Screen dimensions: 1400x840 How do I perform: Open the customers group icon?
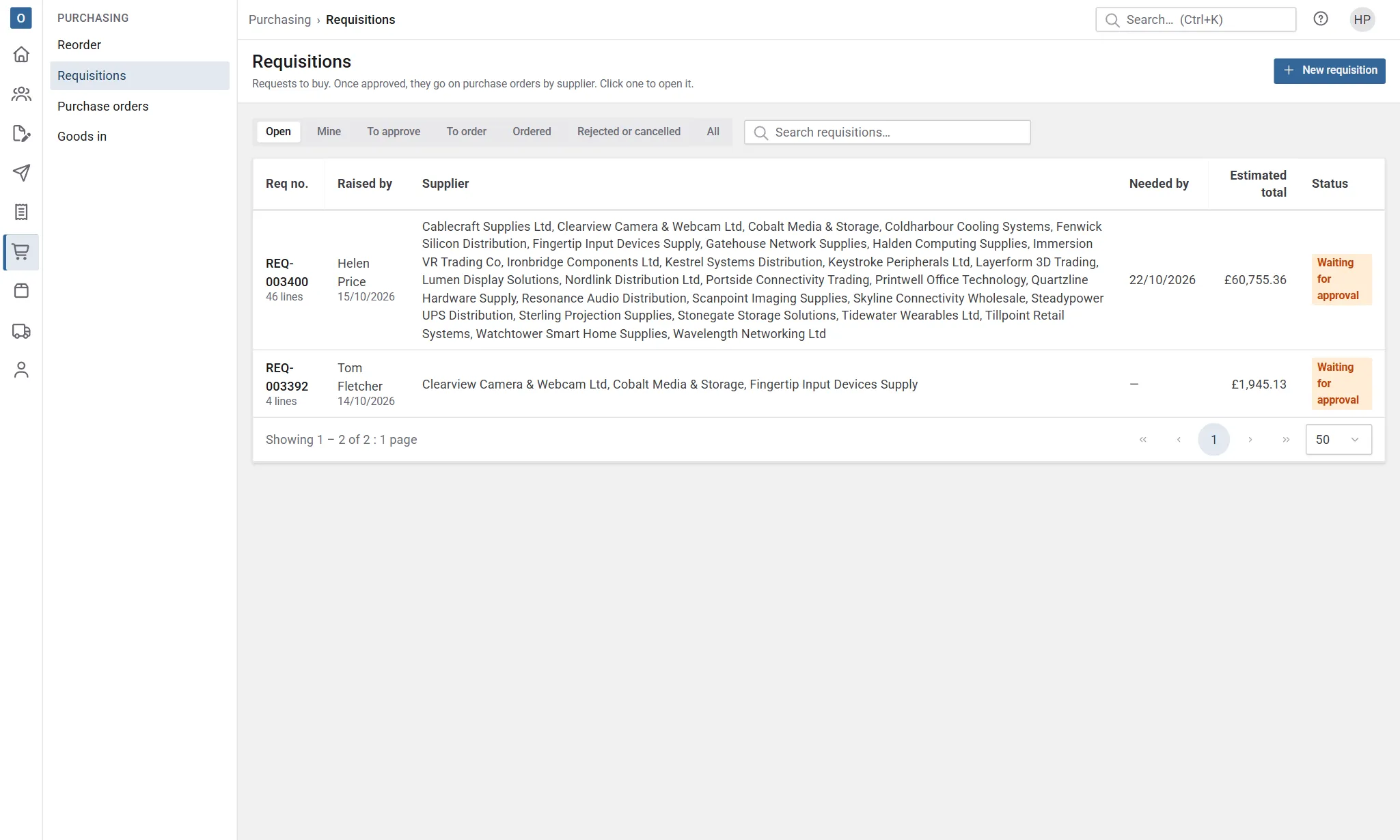click(x=21, y=94)
